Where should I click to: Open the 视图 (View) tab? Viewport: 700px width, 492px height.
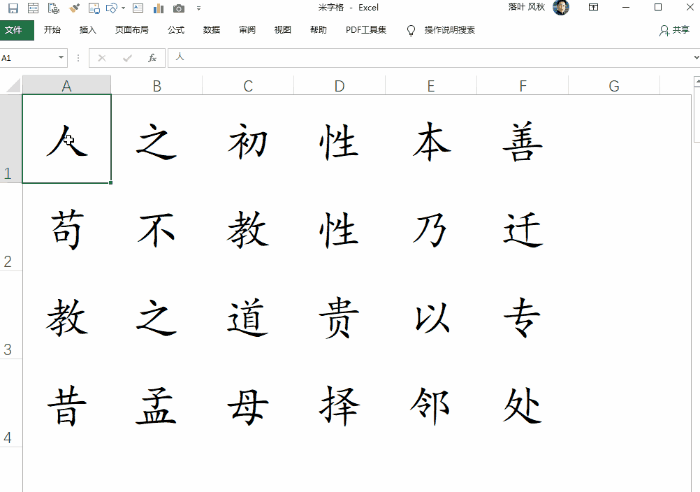pyautogui.click(x=283, y=30)
